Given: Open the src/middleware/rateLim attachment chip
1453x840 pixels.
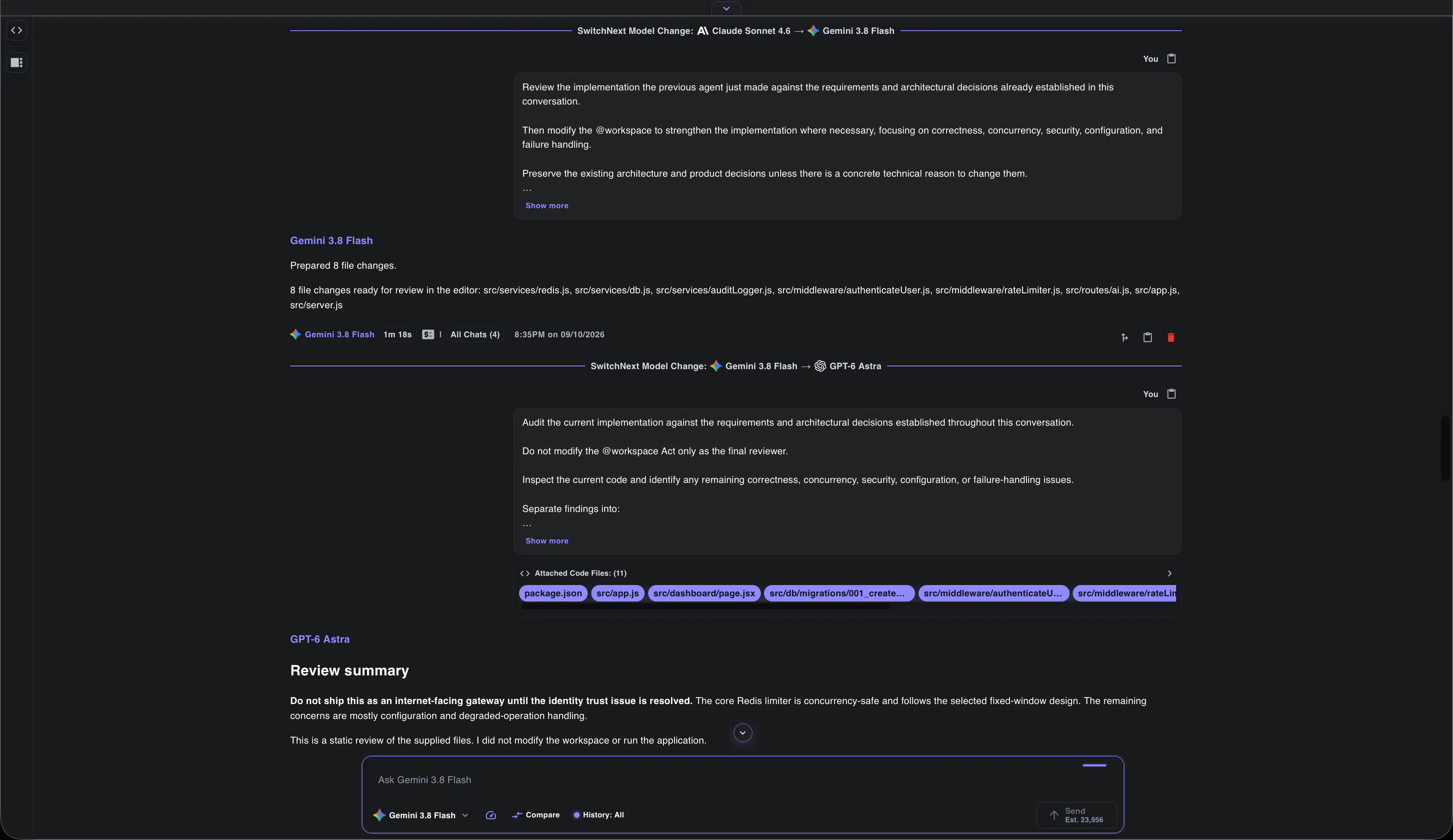Looking at the screenshot, I should [1124, 593].
